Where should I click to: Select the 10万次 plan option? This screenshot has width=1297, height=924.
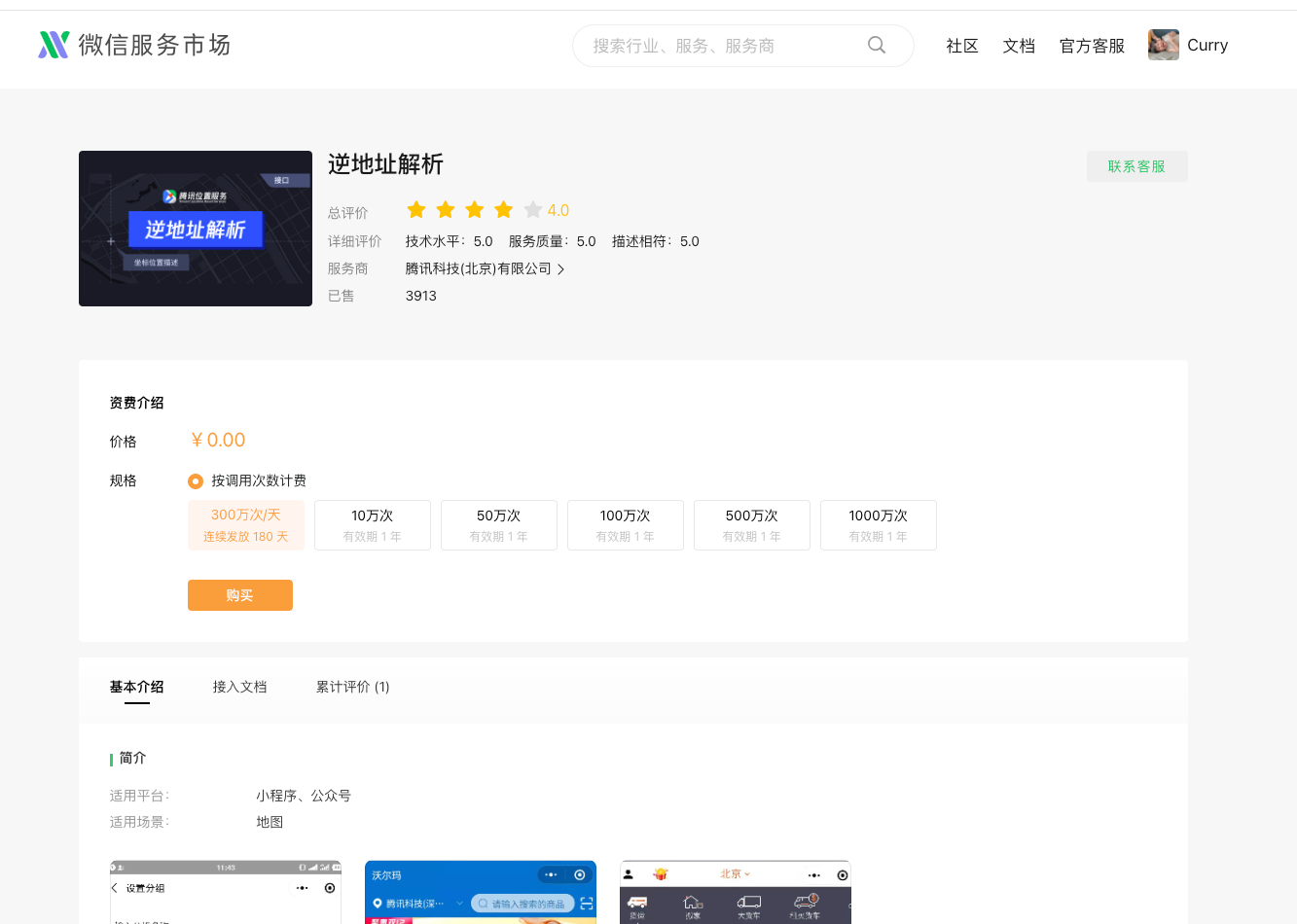coord(373,525)
